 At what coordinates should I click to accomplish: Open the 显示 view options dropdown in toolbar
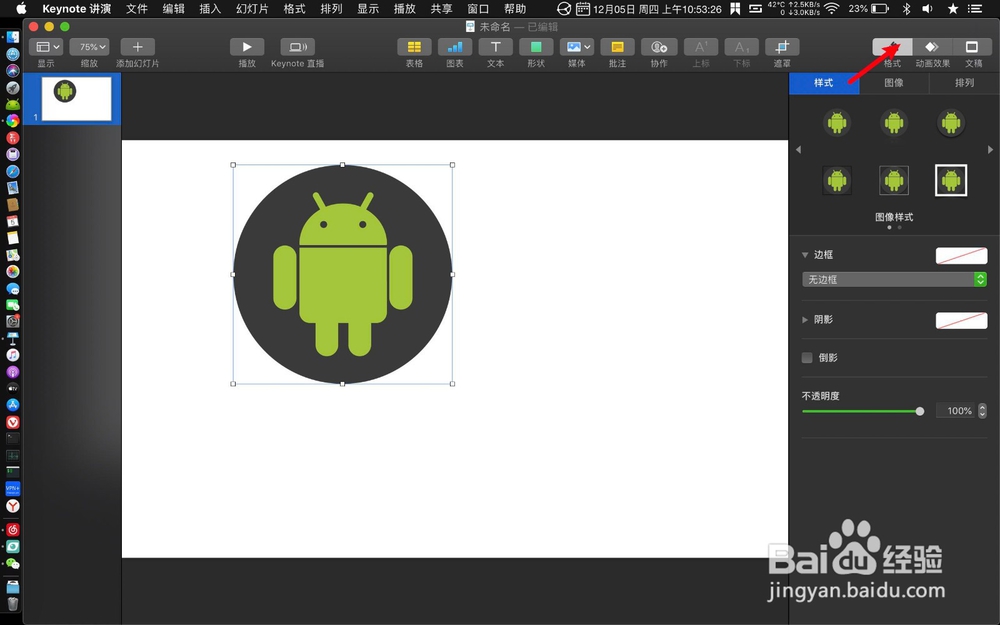click(x=46, y=47)
